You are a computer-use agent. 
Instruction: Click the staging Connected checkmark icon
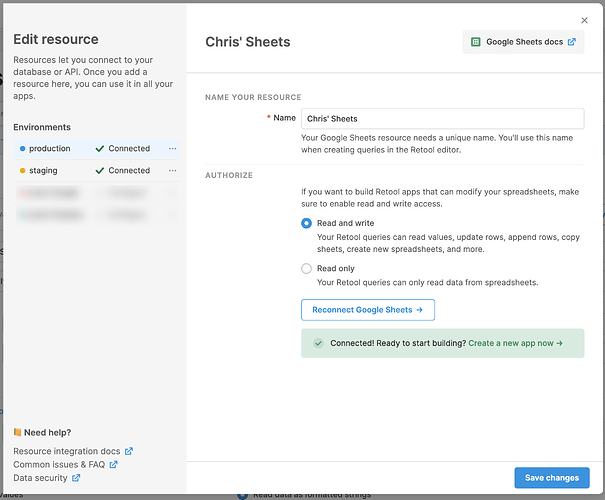click(x=100, y=171)
